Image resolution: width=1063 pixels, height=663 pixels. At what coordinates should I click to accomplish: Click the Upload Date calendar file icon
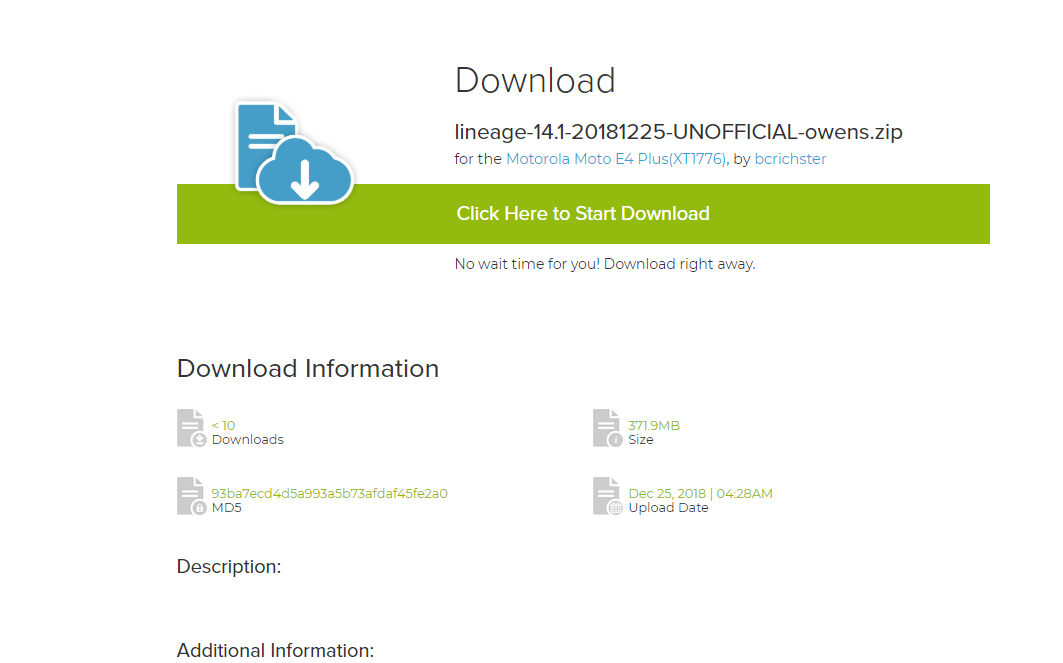pos(607,496)
